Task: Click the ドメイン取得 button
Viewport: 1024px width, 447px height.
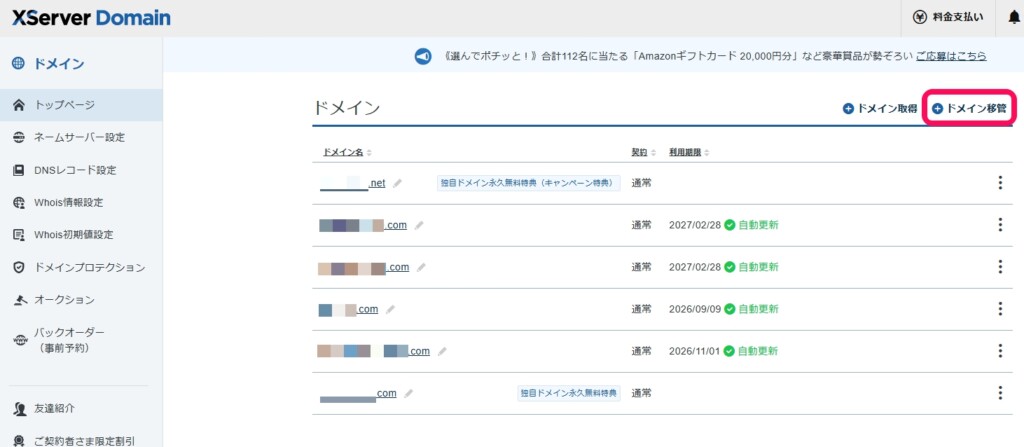Action: 880,108
